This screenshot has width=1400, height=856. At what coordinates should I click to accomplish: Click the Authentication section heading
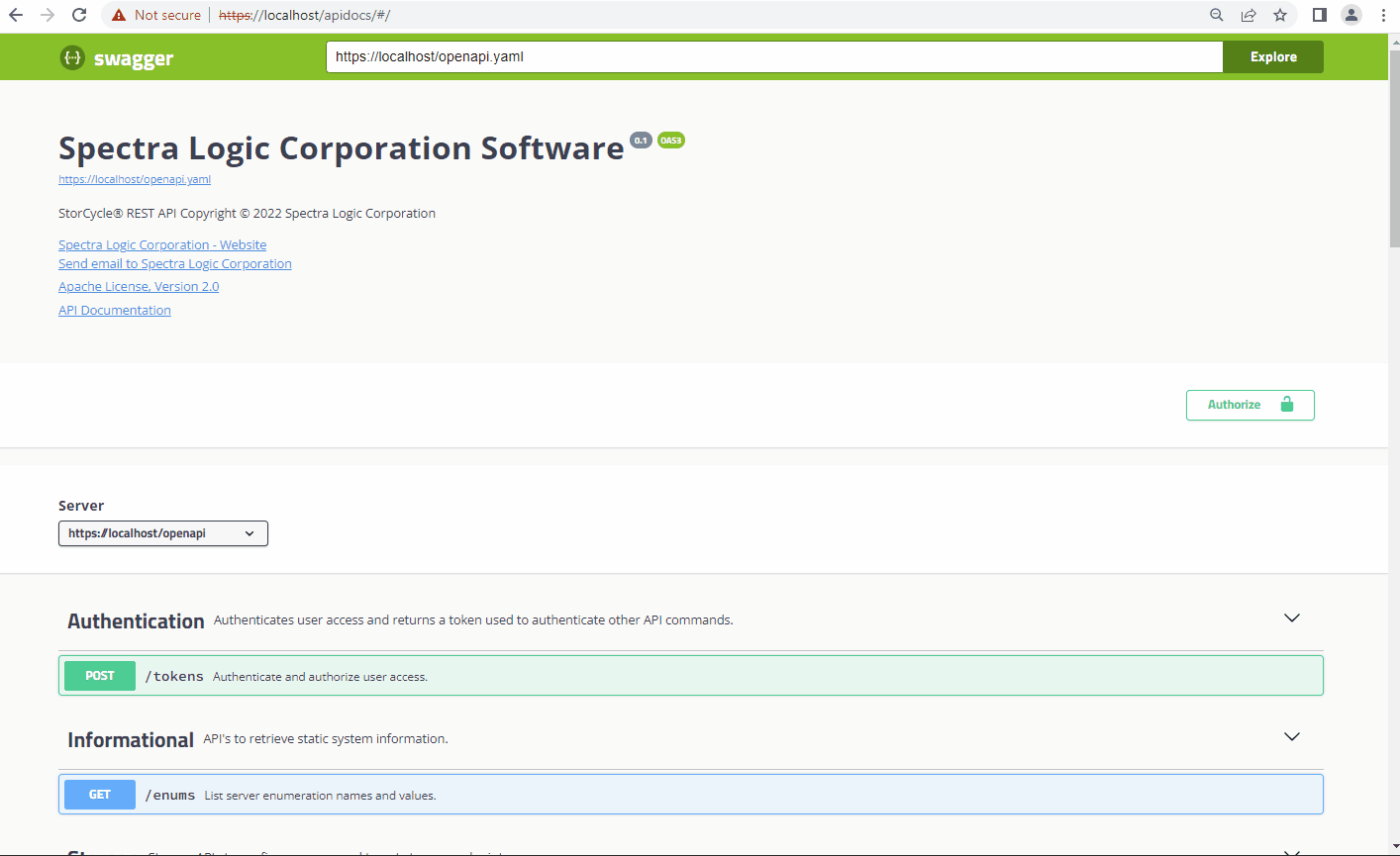[x=136, y=620]
